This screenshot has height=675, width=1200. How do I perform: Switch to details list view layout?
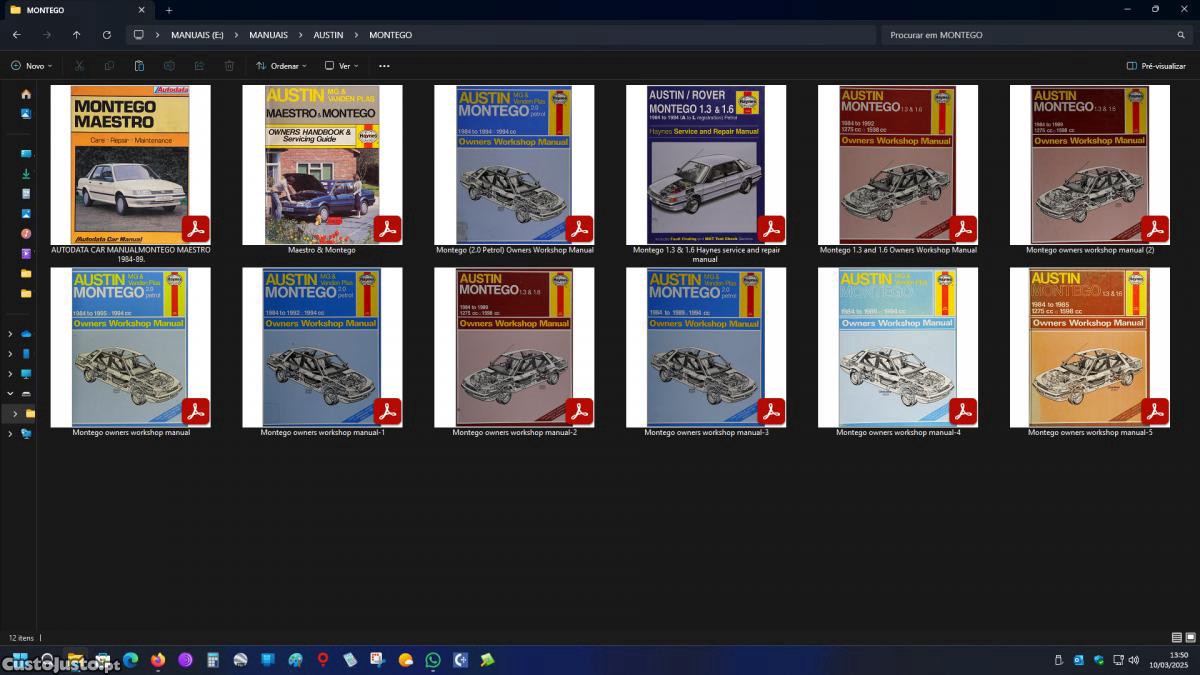(x=1176, y=638)
